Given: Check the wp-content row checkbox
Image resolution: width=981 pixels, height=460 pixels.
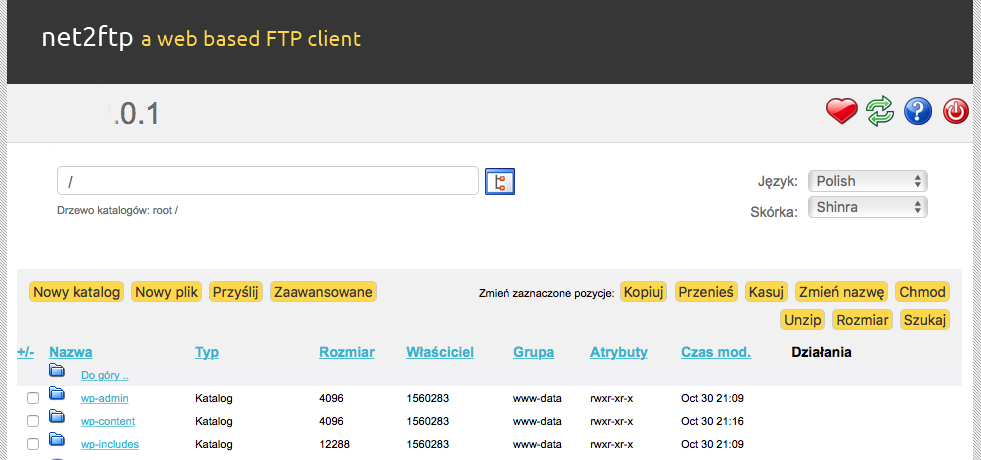Looking at the screenshot, I should pos(33,421).
